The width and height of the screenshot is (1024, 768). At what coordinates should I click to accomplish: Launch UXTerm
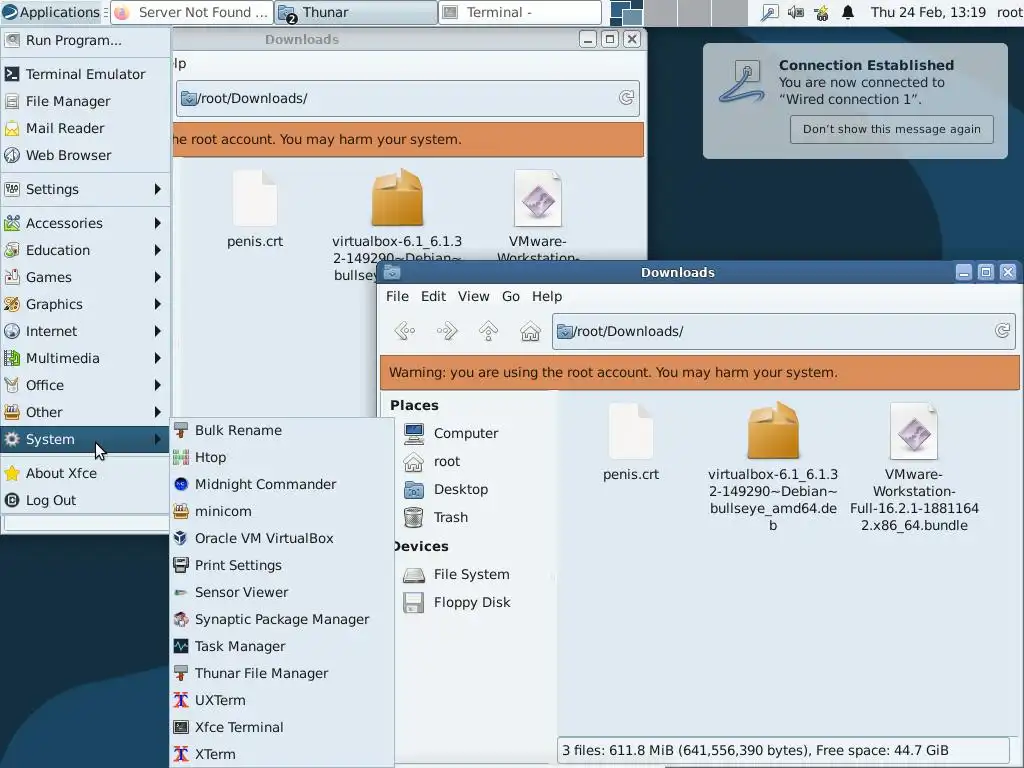coord(281,700)
